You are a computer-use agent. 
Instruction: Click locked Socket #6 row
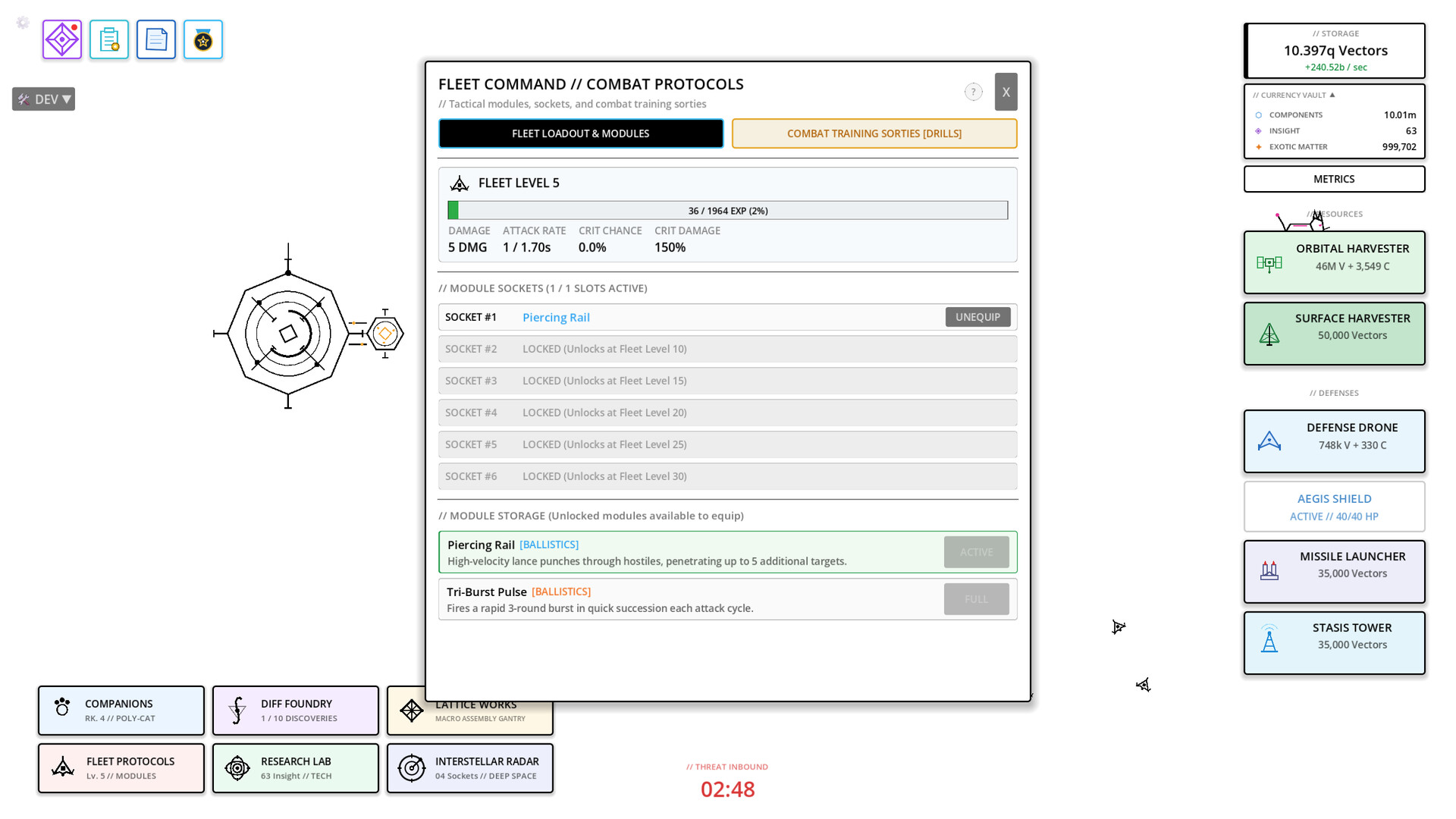point(728,476)
